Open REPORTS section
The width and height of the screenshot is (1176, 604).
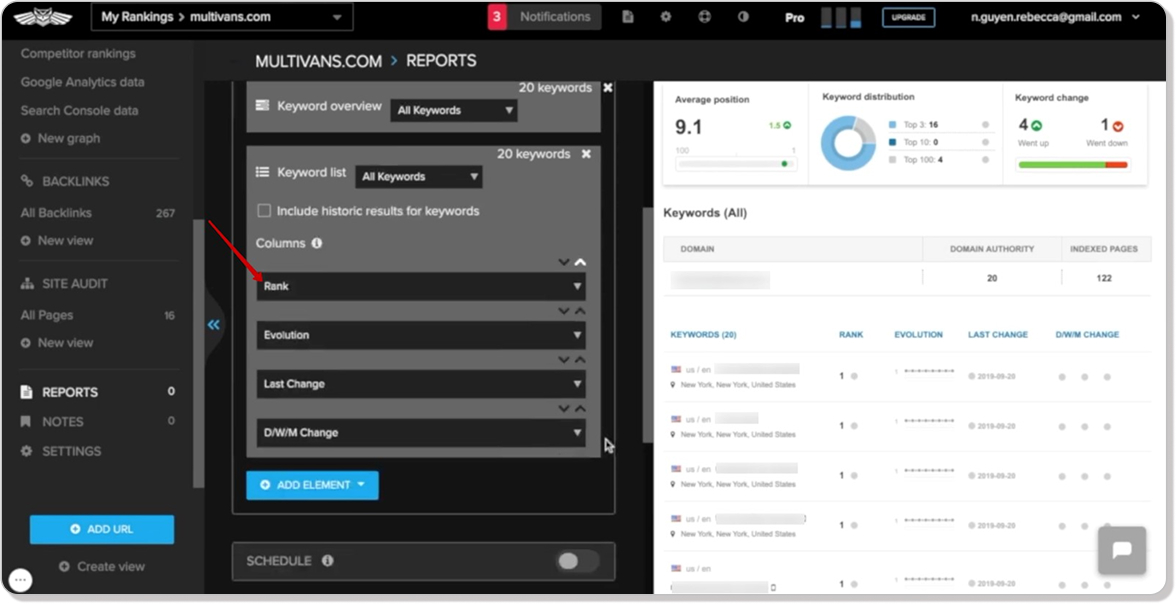tap(70, 392)
